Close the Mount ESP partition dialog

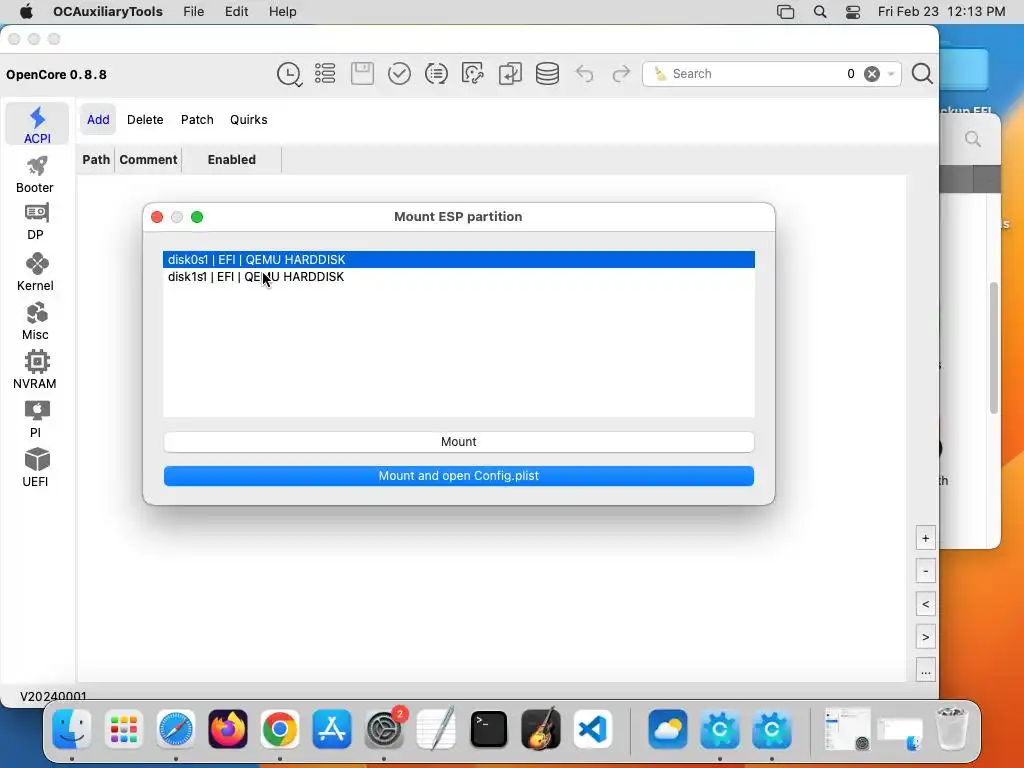157,217
